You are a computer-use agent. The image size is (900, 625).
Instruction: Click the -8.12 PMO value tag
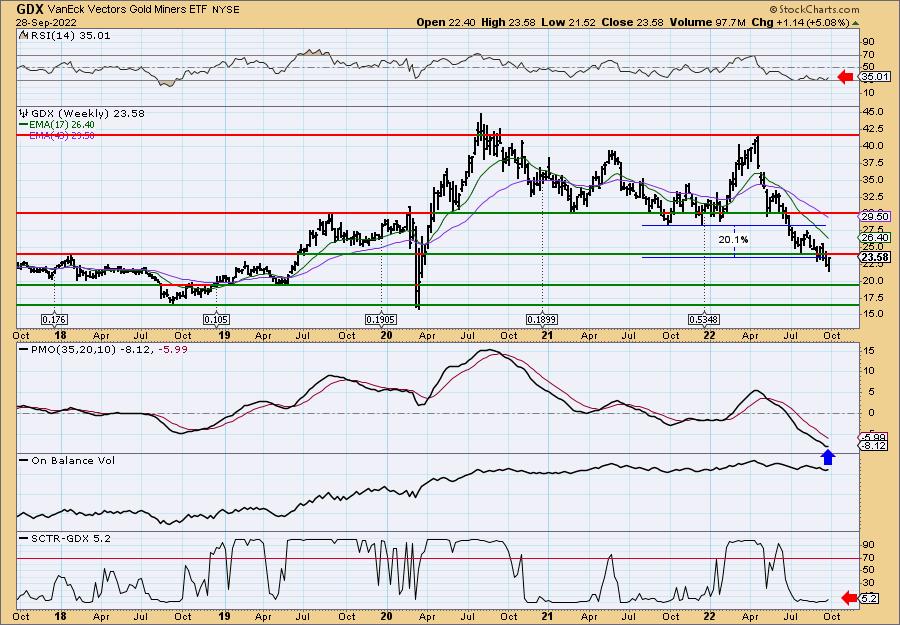[x=874, y=446]
